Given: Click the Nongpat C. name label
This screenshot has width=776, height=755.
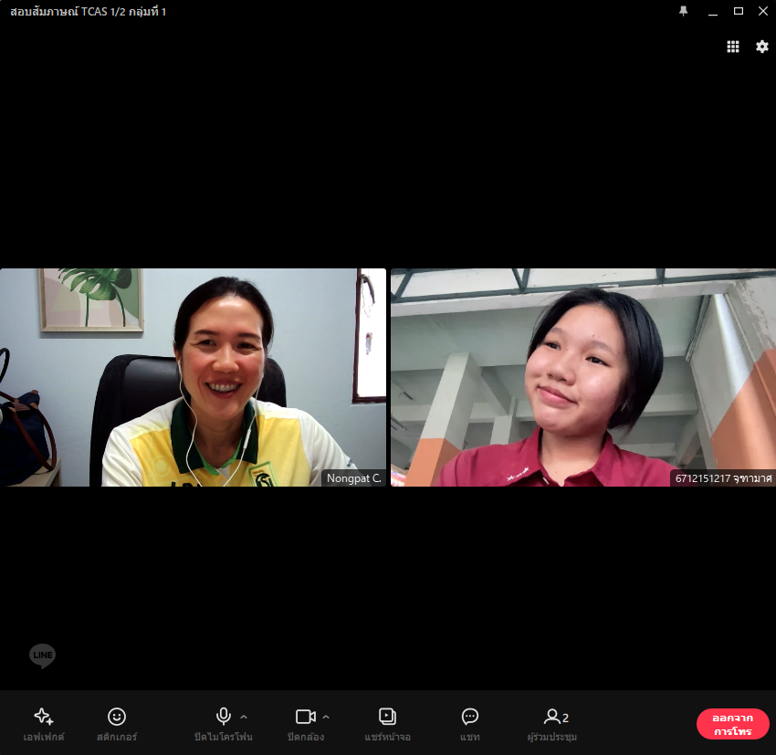Looking at the screenshot, I should point(354,479).
